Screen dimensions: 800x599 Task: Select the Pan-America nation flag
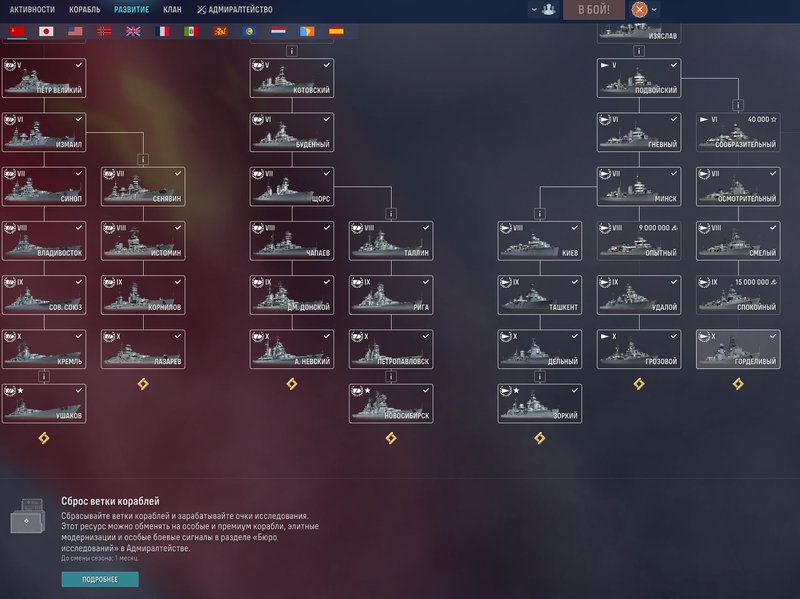pos(307,32)
